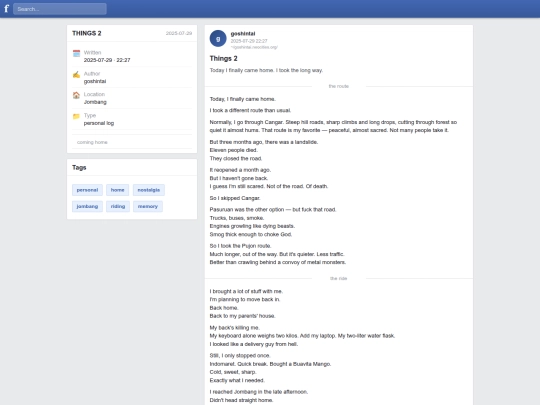Click the folder icon beside Type

tap(76, 116)
